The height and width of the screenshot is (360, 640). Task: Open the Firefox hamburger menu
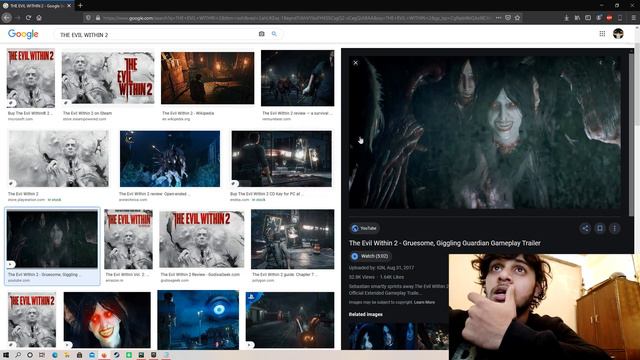(x=633, y=18)
